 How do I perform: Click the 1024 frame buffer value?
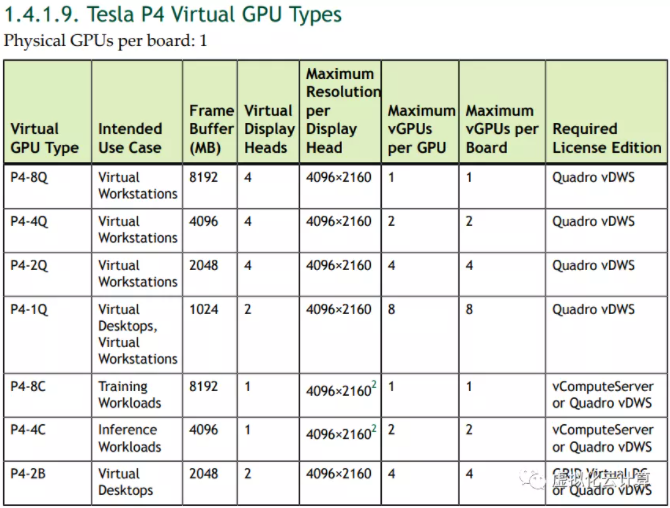coord(203,309)
